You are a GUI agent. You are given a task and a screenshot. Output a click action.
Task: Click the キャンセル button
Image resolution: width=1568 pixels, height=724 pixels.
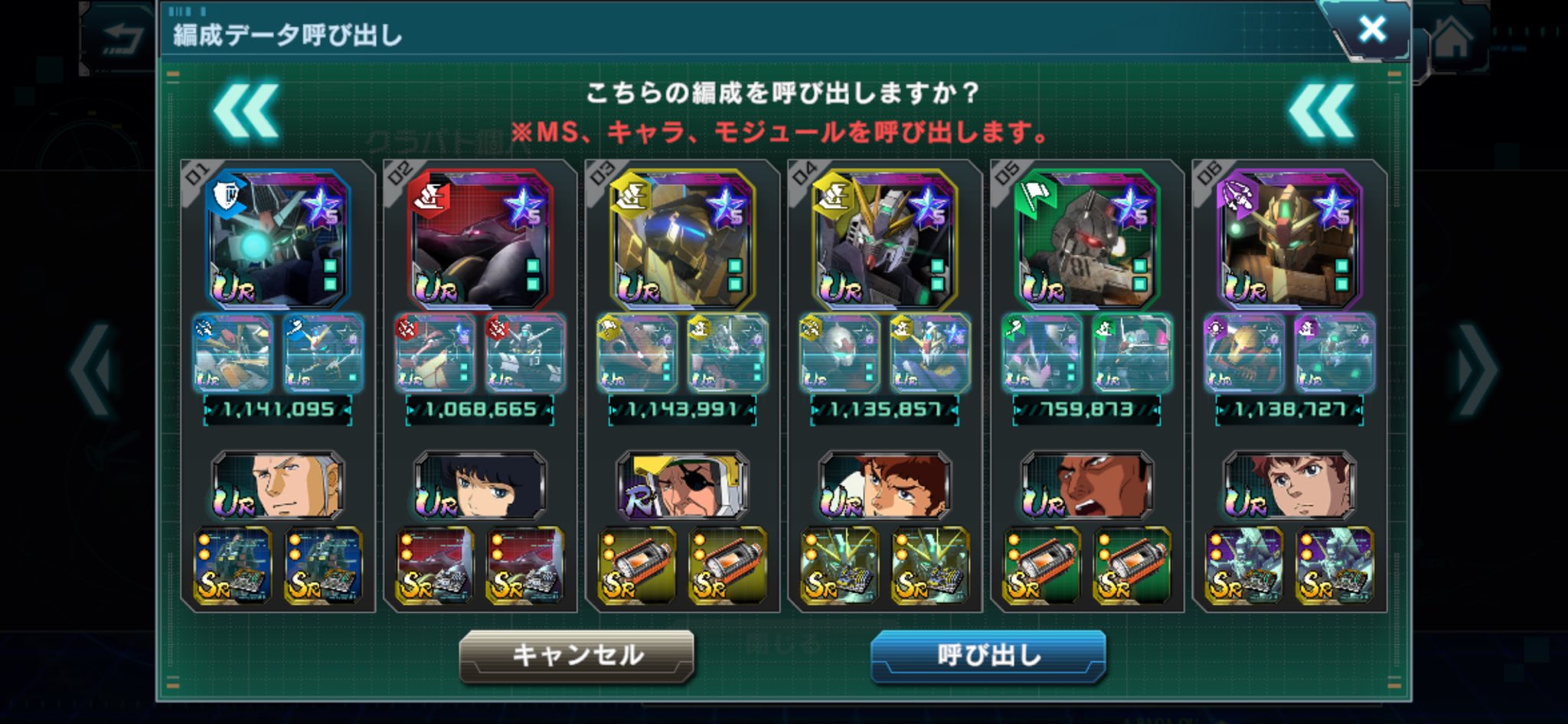click(577, 655)
